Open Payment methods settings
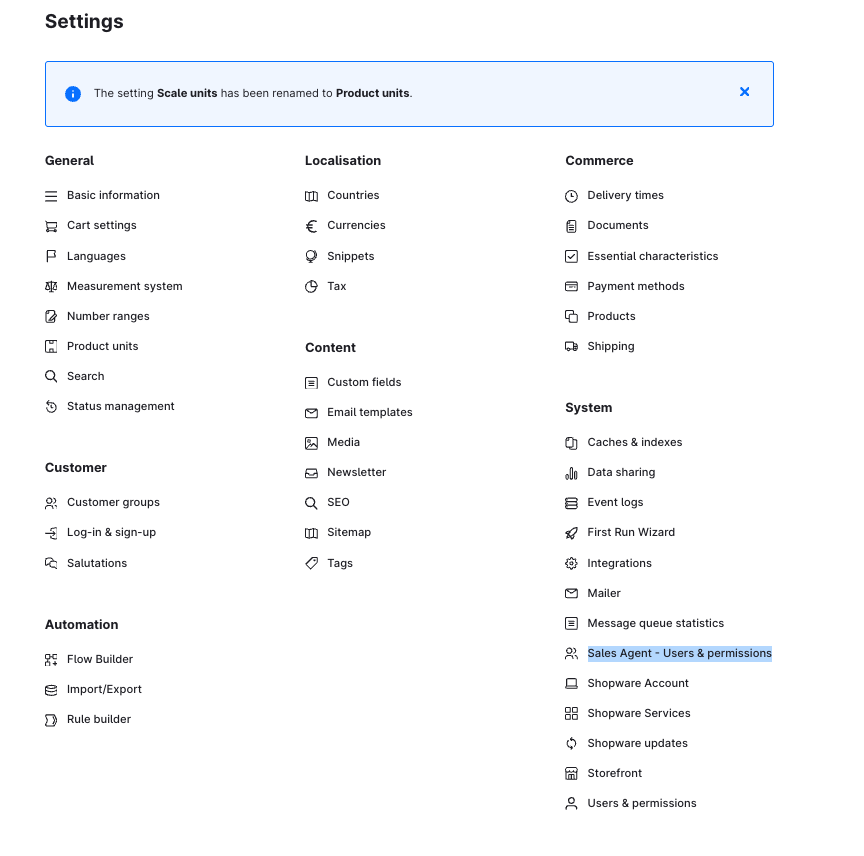Viewport: 864px width, 856px height. tap(635, 287)
